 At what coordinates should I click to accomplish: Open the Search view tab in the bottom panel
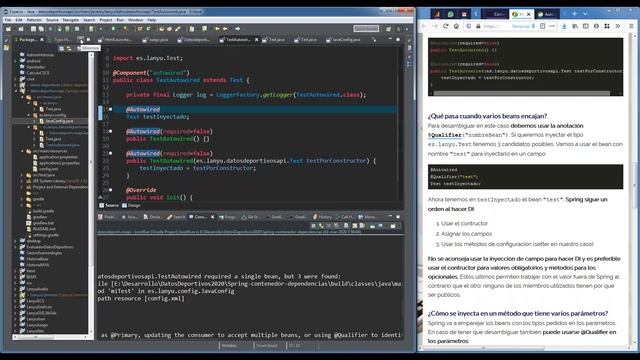[x=176, y=217]
